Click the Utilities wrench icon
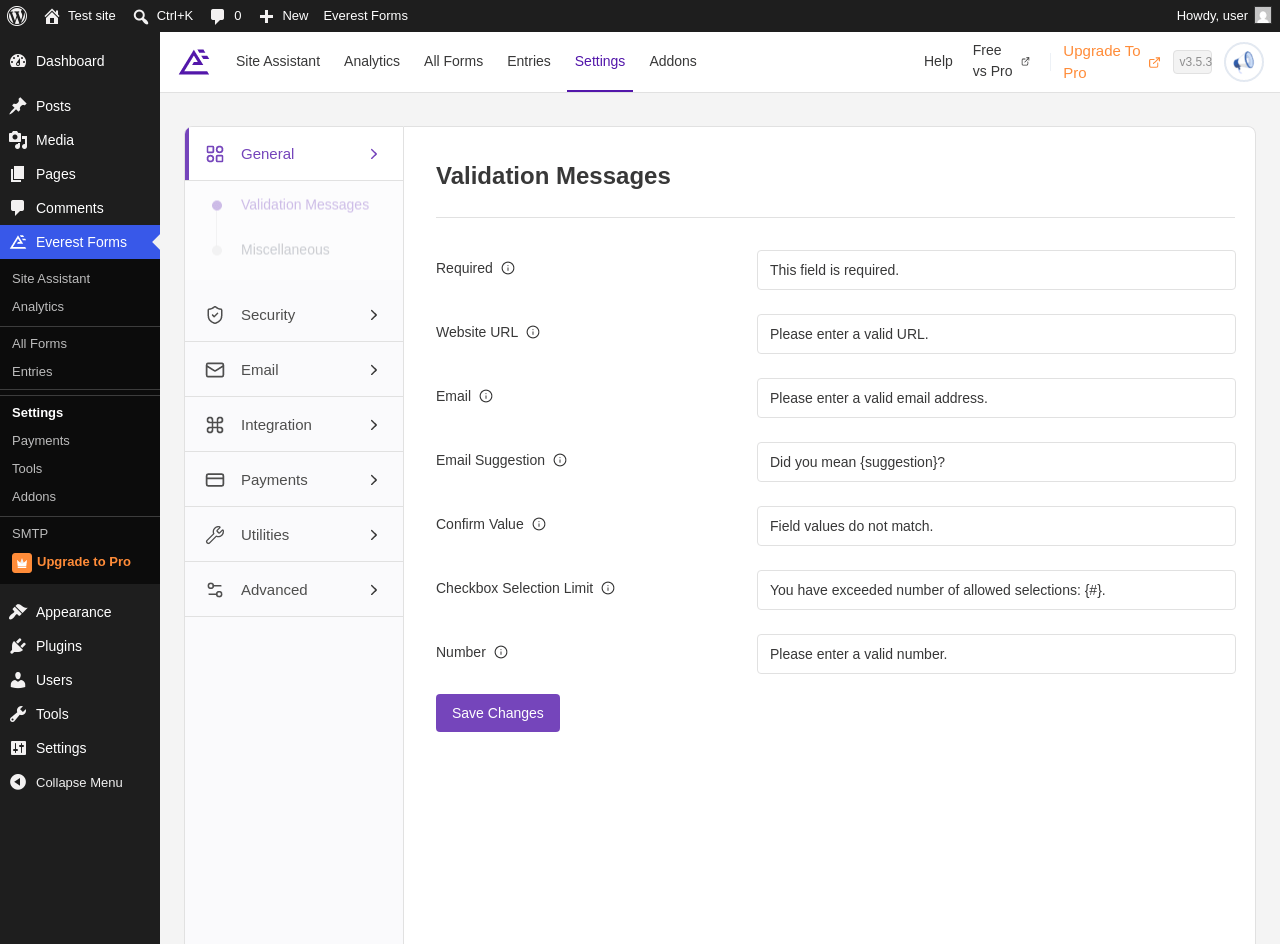This screenshot has width=1280, height=944. click(x=215, y=535)
